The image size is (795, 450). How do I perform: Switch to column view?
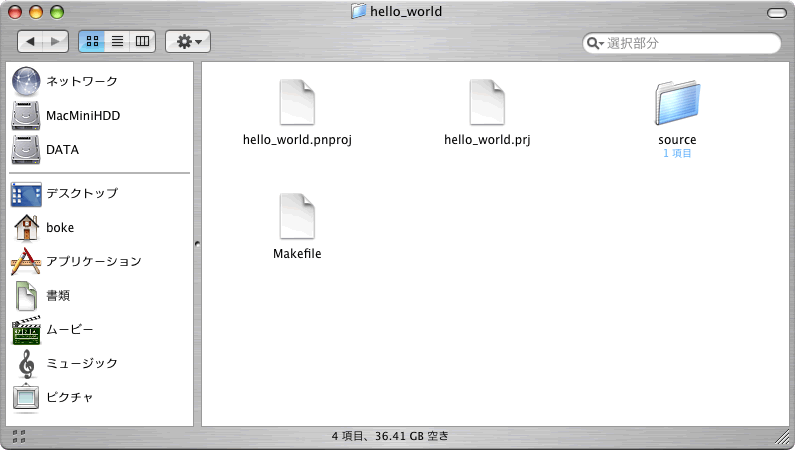tap(142, 42)
